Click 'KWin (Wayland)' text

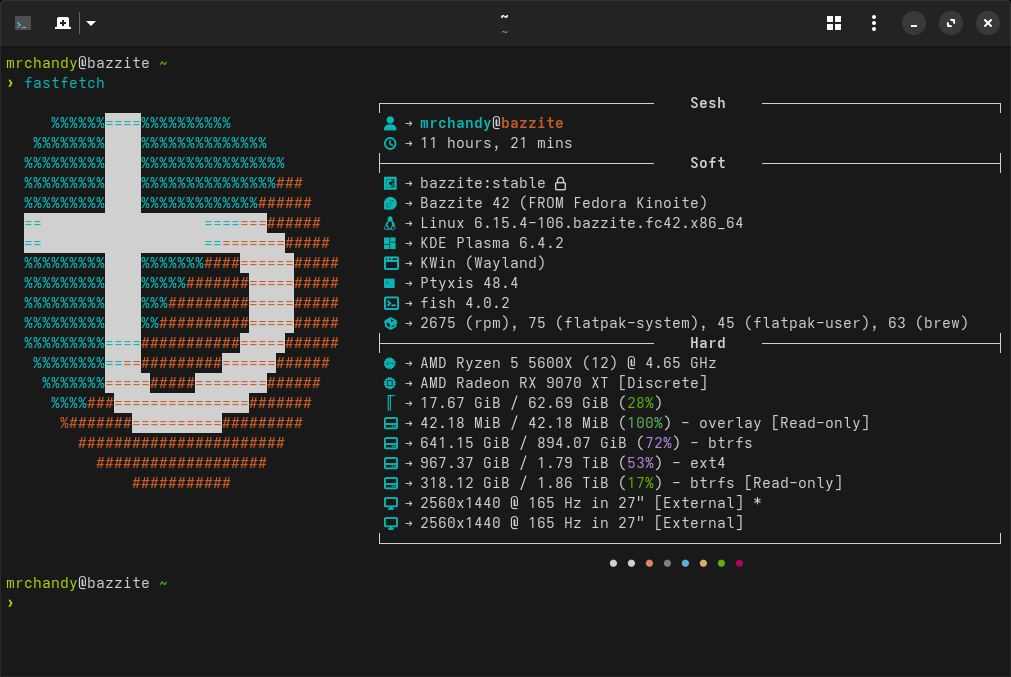tap(482, 263)
